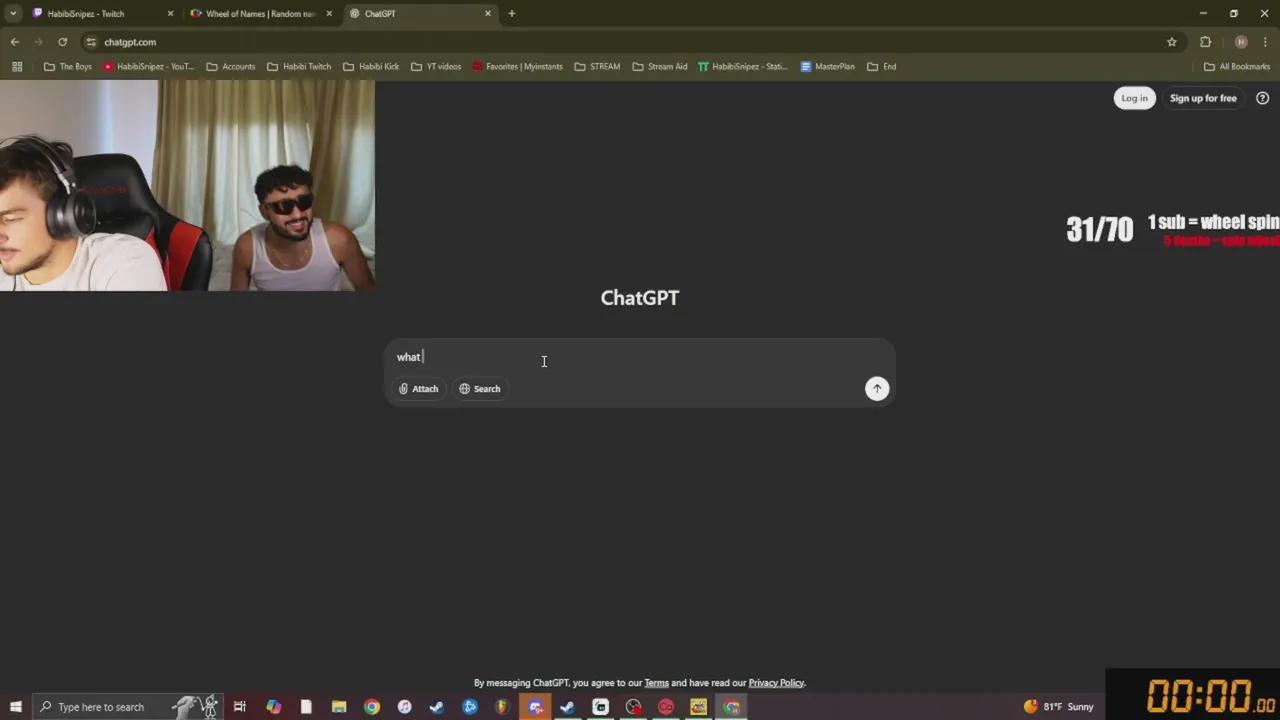The width and height of the screenshot is (1280, 720).
Task: Click the taskbar search box
Action: [127, 707]
